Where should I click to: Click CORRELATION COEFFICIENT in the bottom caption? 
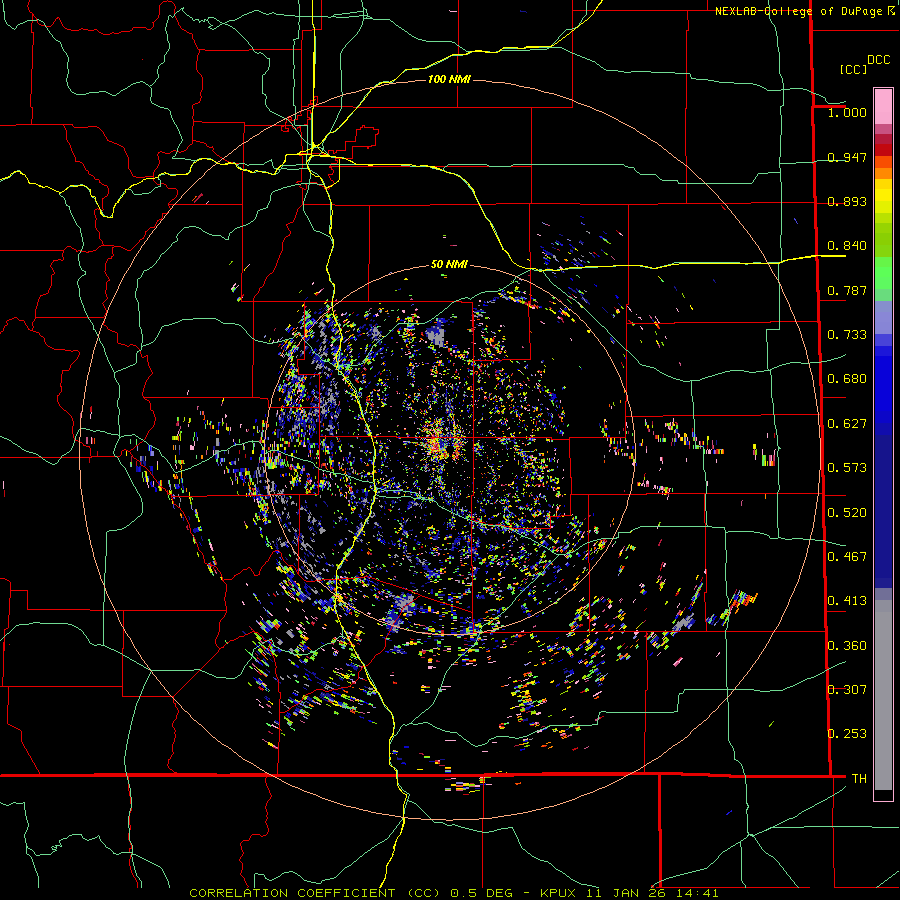(292, 893)
